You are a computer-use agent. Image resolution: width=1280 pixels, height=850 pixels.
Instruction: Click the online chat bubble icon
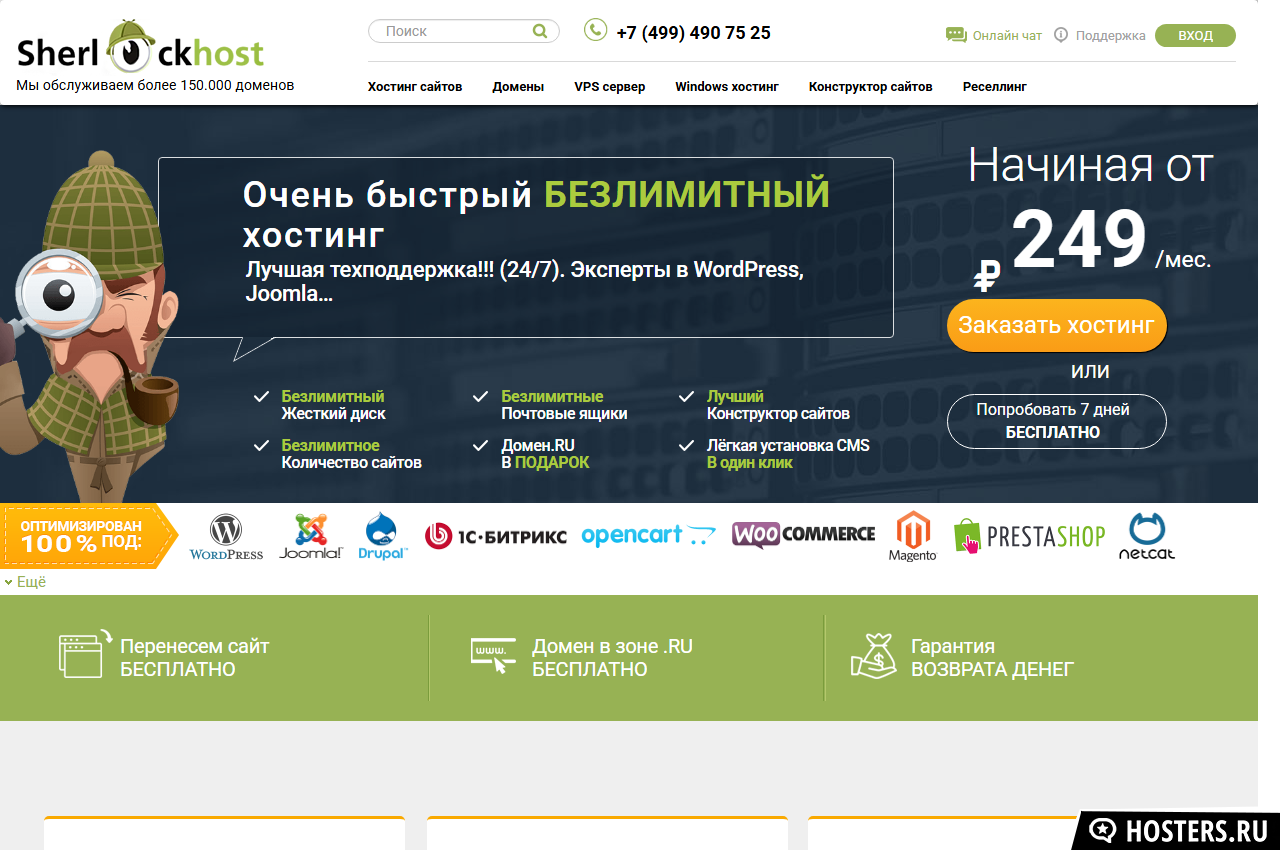[x=956, y=35]
